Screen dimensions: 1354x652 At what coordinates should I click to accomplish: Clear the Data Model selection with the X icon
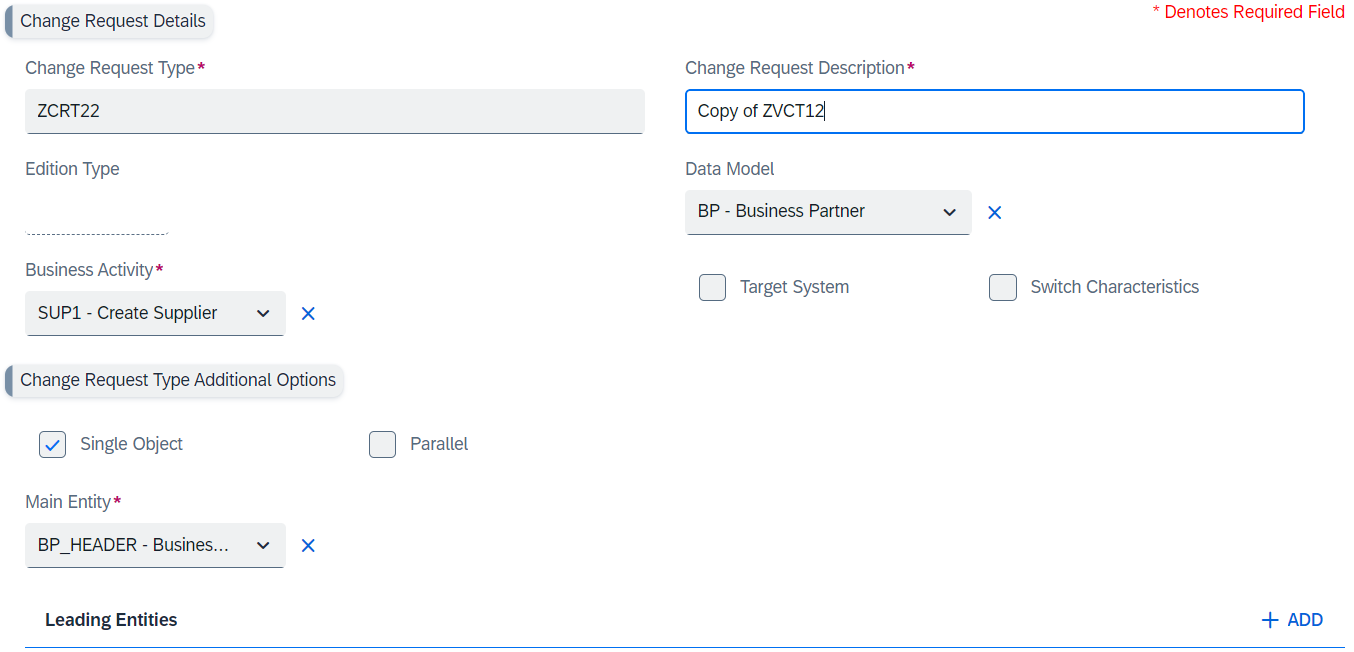[x=994, y=212]
